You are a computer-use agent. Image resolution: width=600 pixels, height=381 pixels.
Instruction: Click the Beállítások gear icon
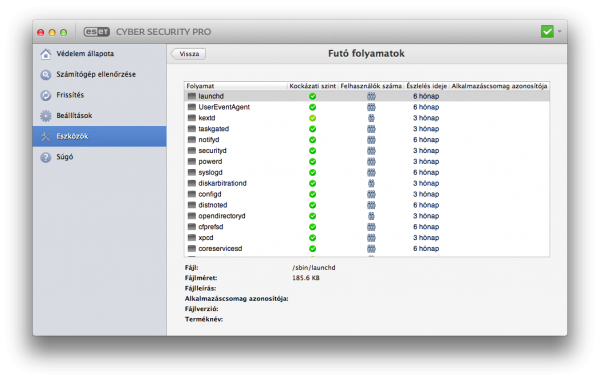(46, 116)
